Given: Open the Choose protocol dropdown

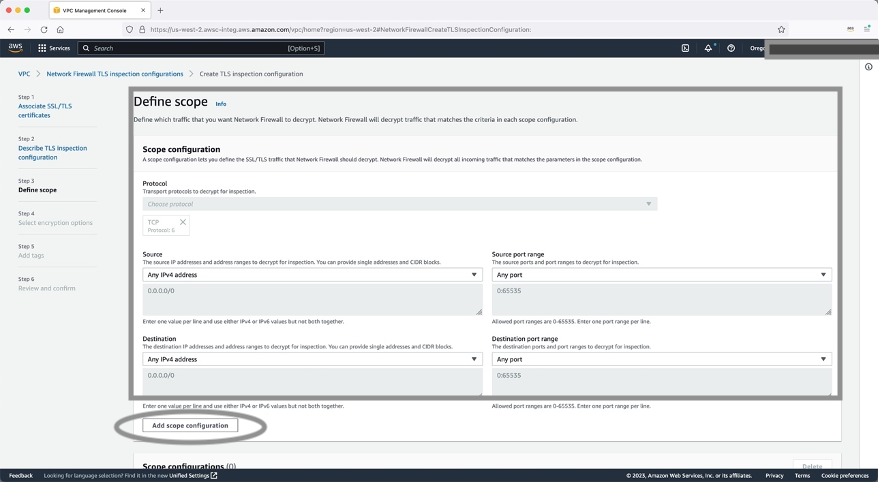Looking at the screenshot, I should 400,204.
